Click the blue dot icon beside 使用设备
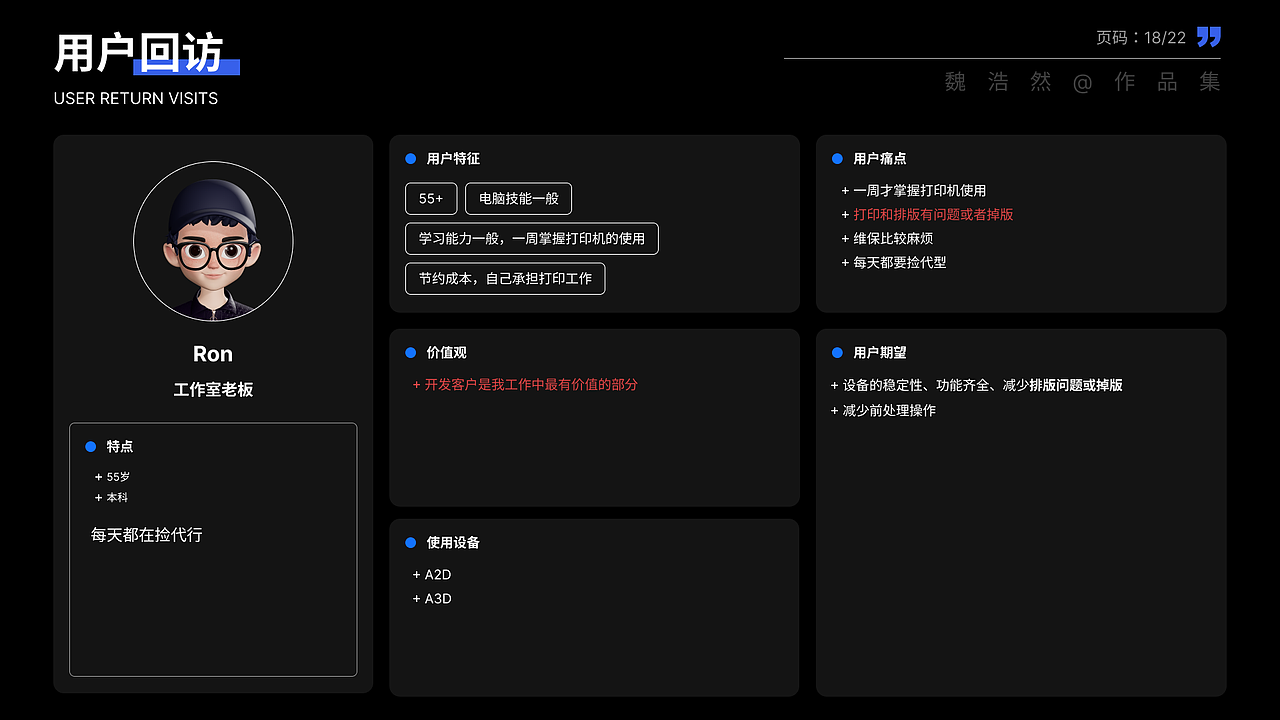 click(410, 542)
